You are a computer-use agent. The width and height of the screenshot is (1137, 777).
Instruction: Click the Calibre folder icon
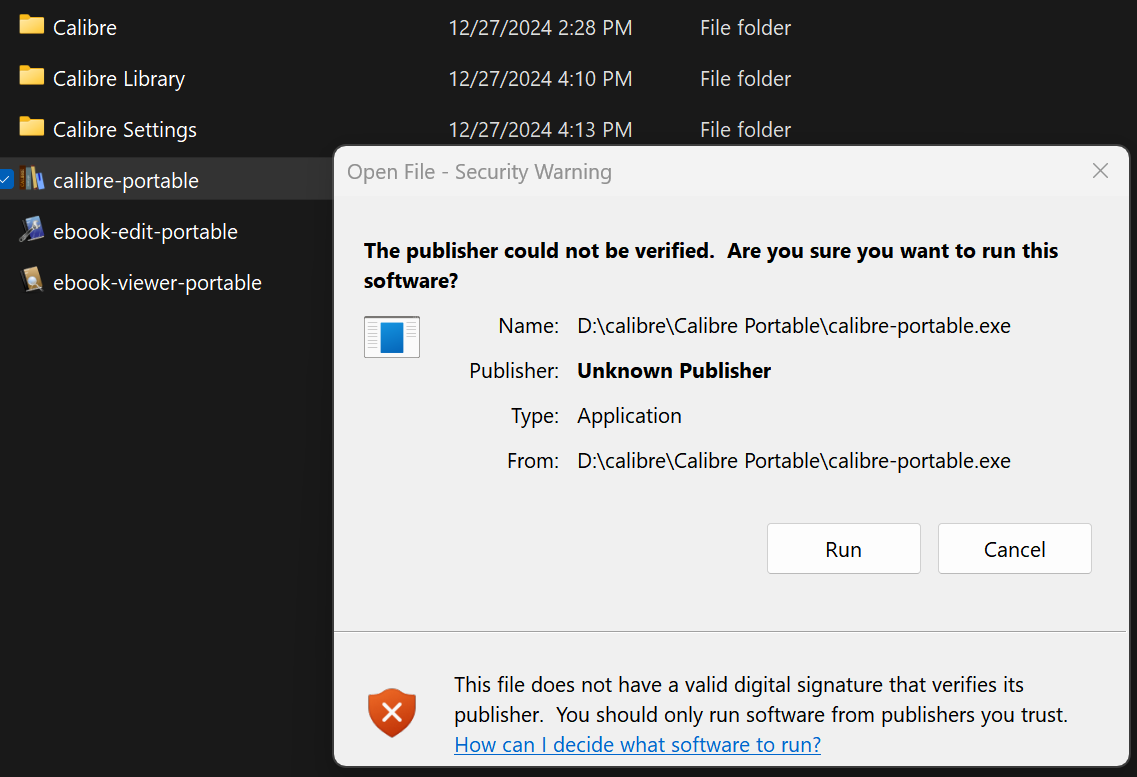coord(31,25)
